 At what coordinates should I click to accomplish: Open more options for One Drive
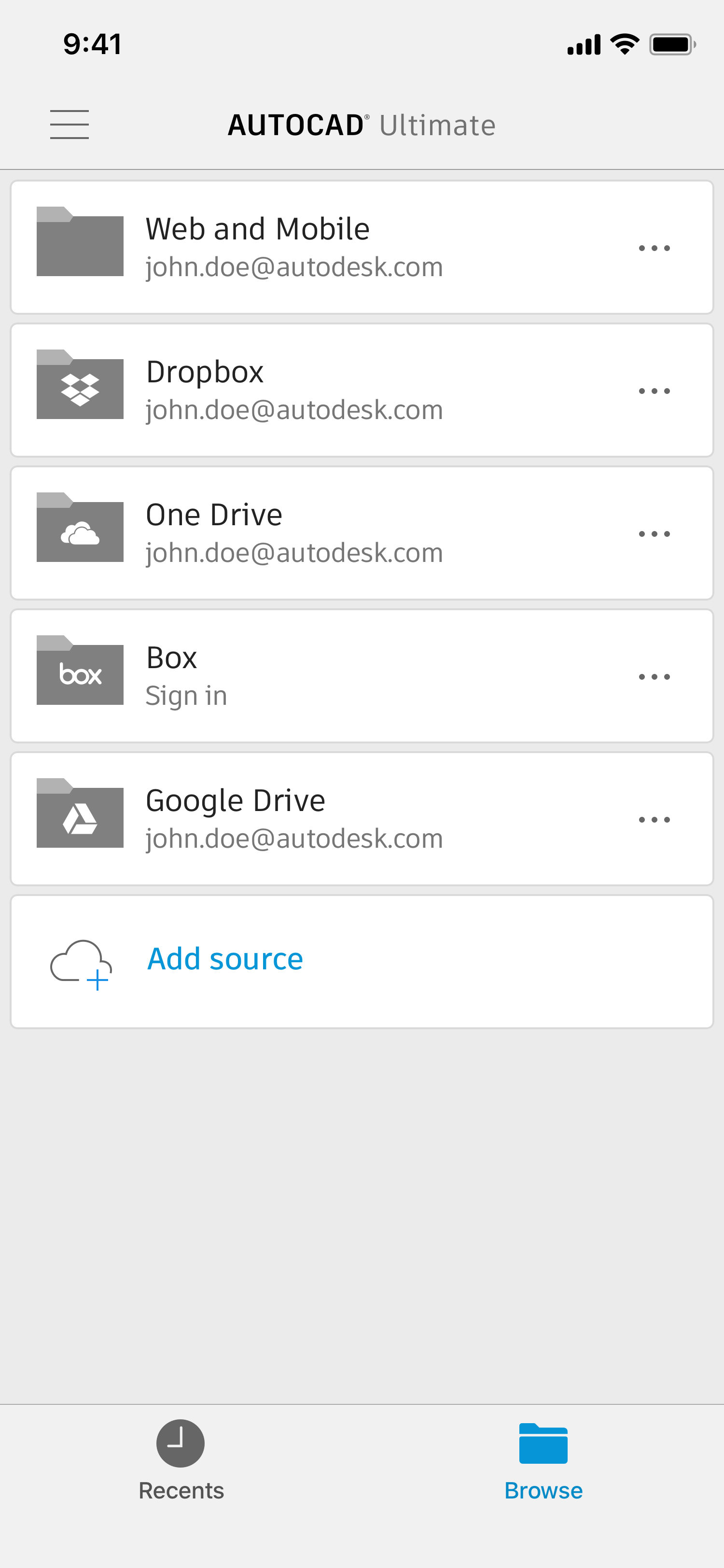[x=654, y=534]
